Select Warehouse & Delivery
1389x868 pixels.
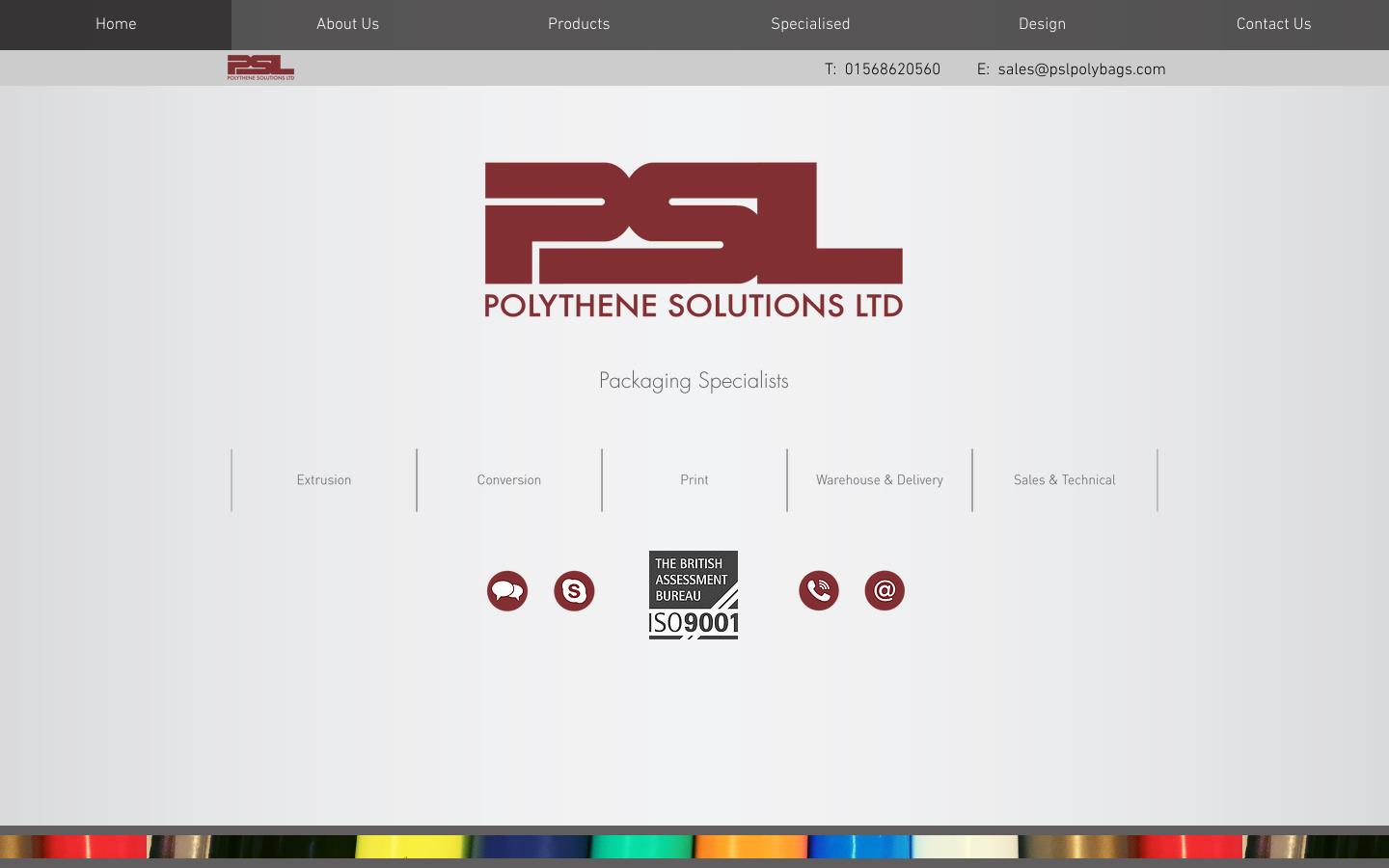879,479
